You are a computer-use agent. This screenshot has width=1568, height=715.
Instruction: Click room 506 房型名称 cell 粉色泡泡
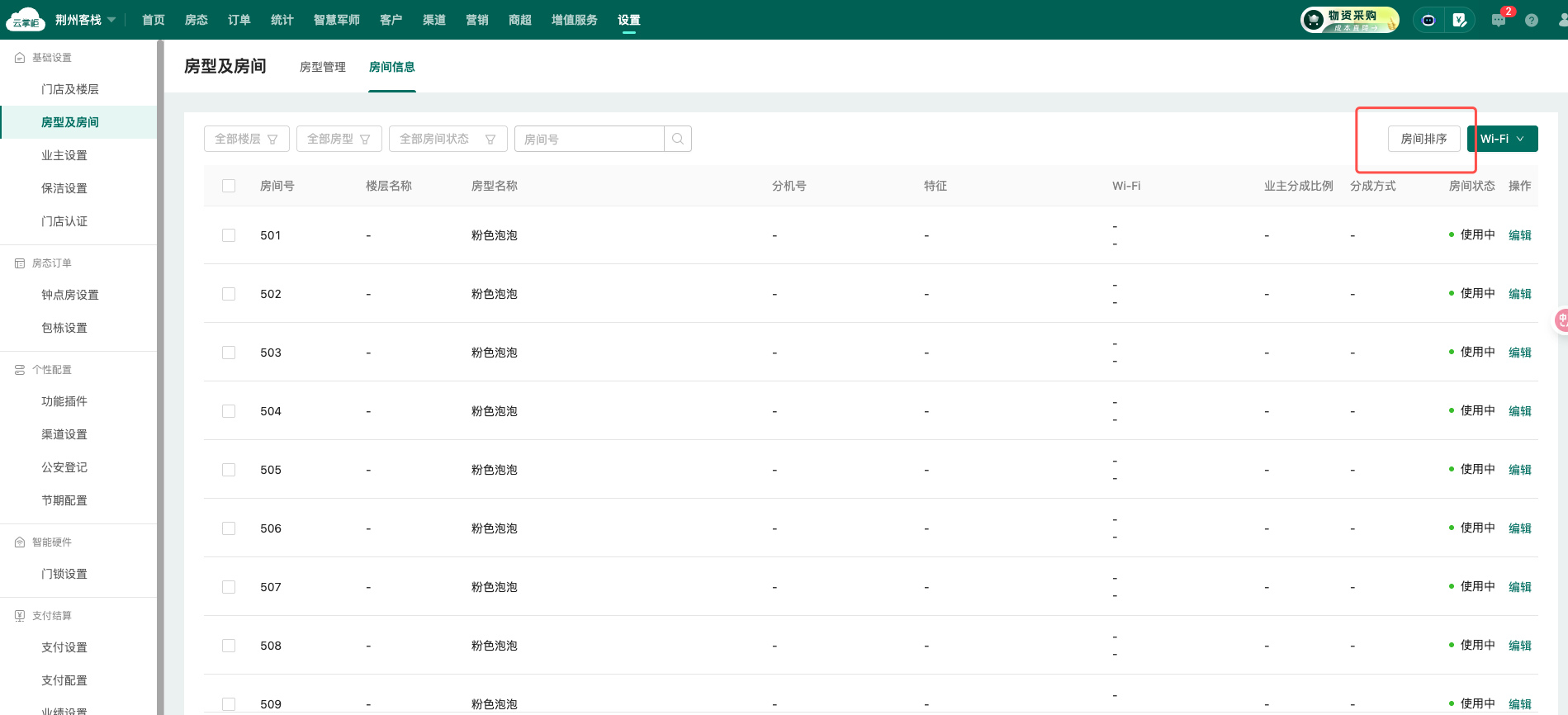click(x=495, y=528)
